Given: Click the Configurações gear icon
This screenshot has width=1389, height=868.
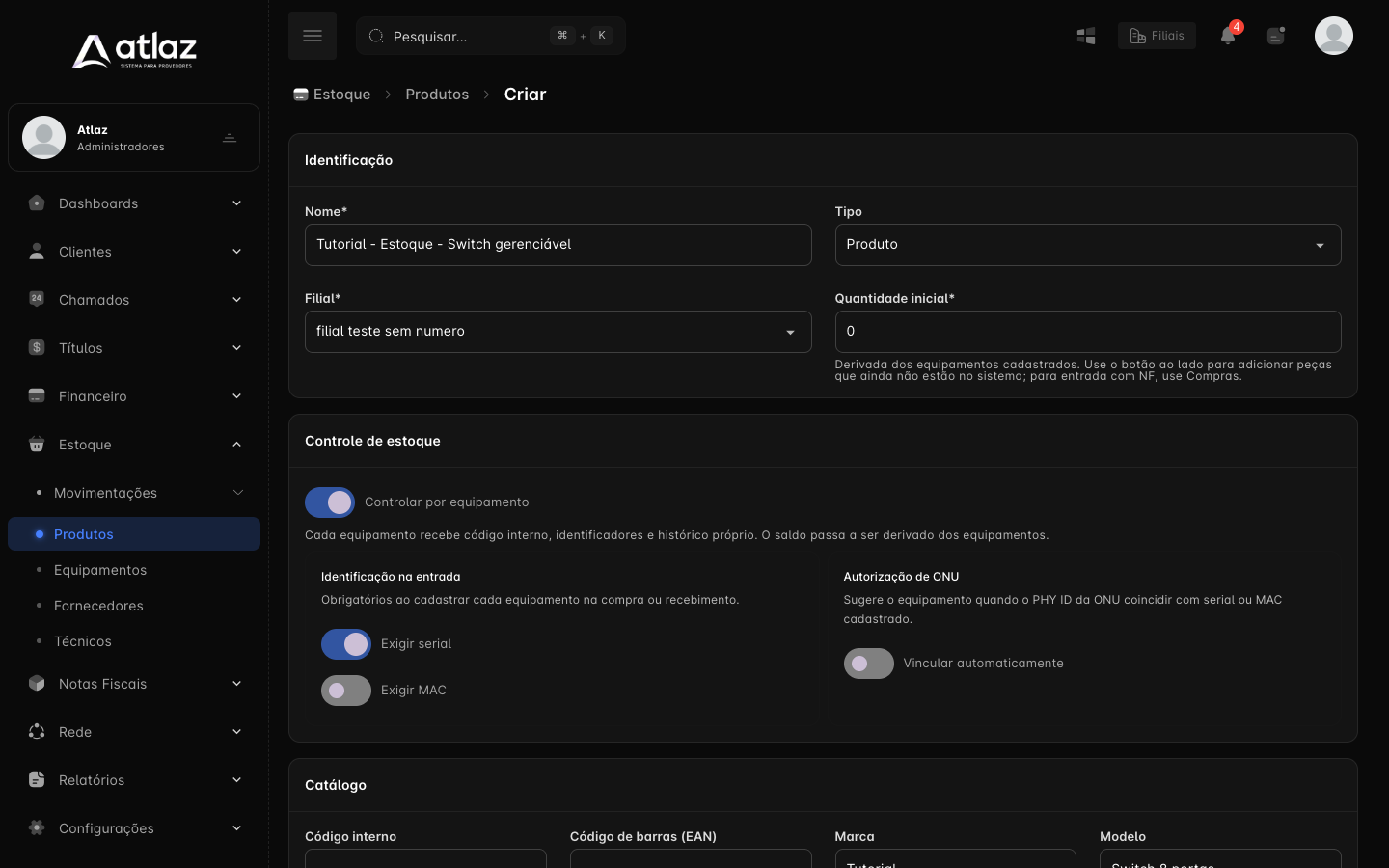Looking at the screenshot, I should [37, 827].
